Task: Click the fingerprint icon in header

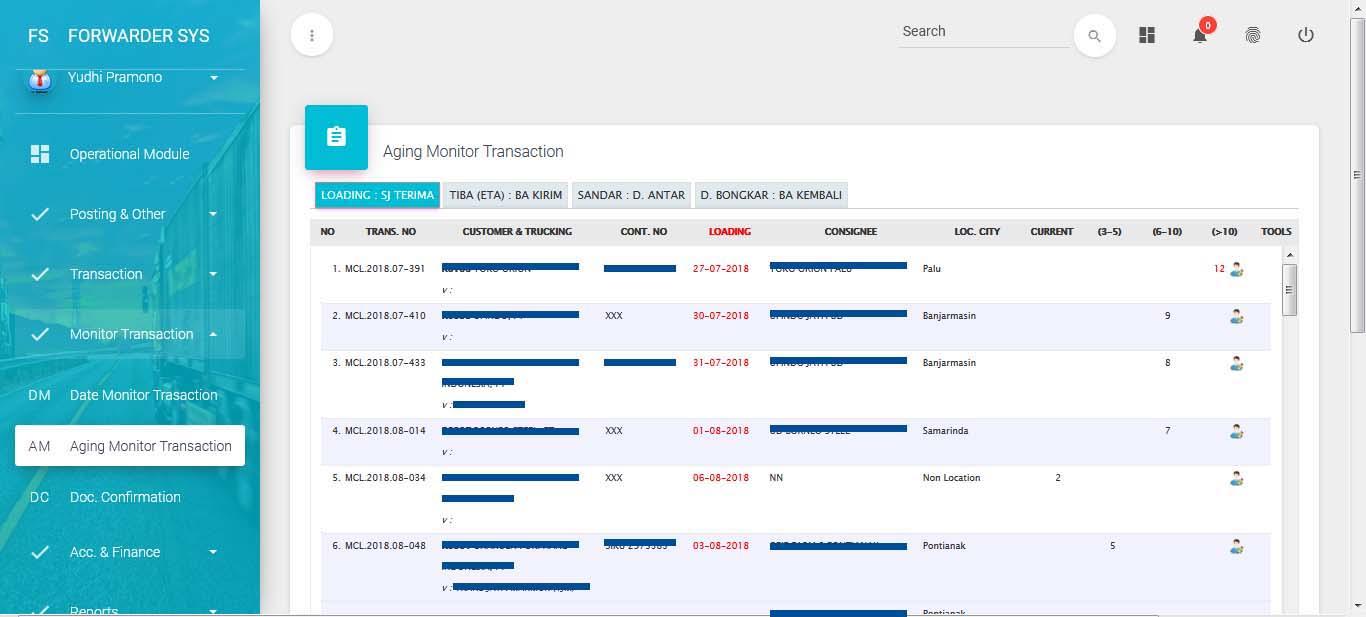Action: click(x=1252, y=35)
